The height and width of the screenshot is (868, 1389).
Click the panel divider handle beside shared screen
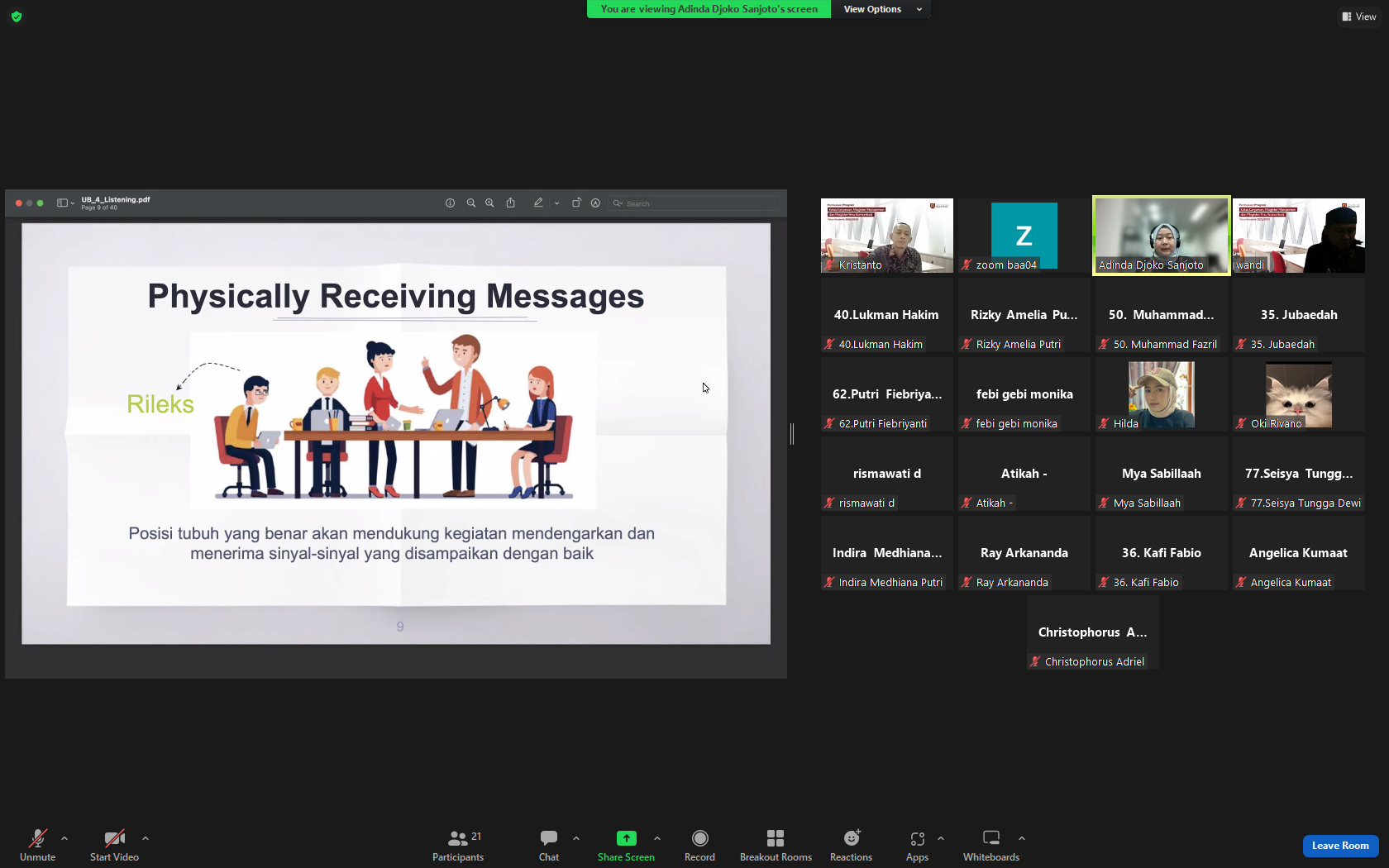(x=792, y=433)
